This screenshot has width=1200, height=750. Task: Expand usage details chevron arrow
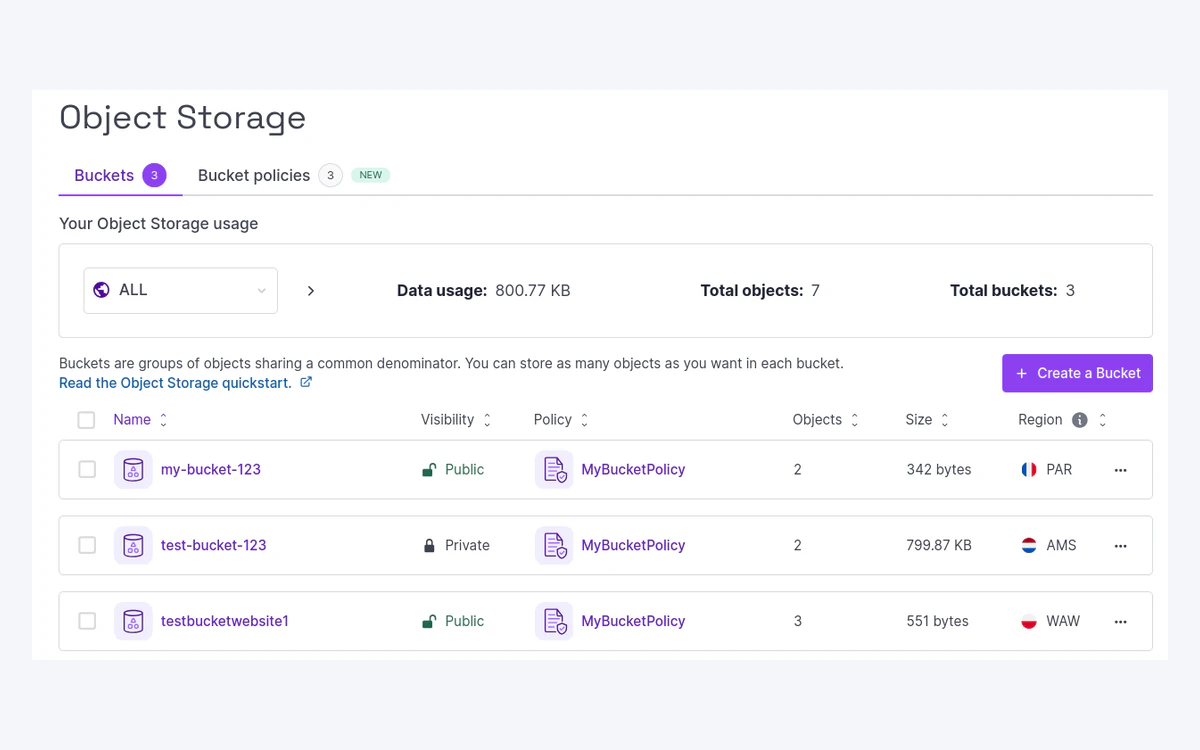click(311, 291)
